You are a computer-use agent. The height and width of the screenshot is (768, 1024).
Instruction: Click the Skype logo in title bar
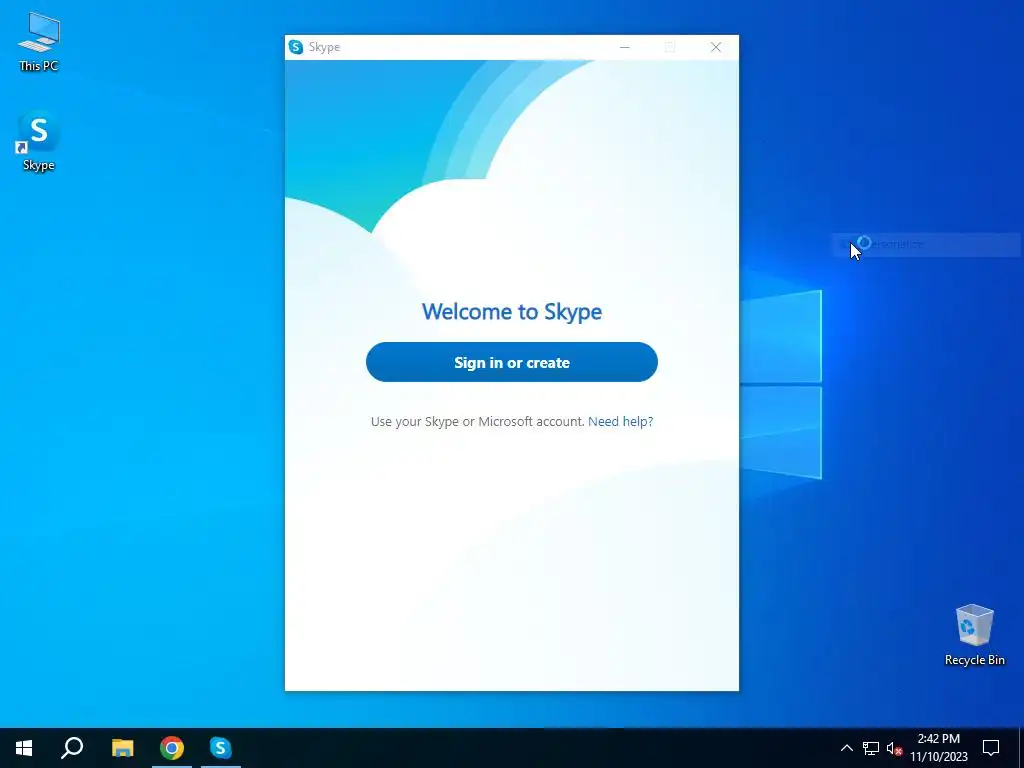(x=296, y=47)
